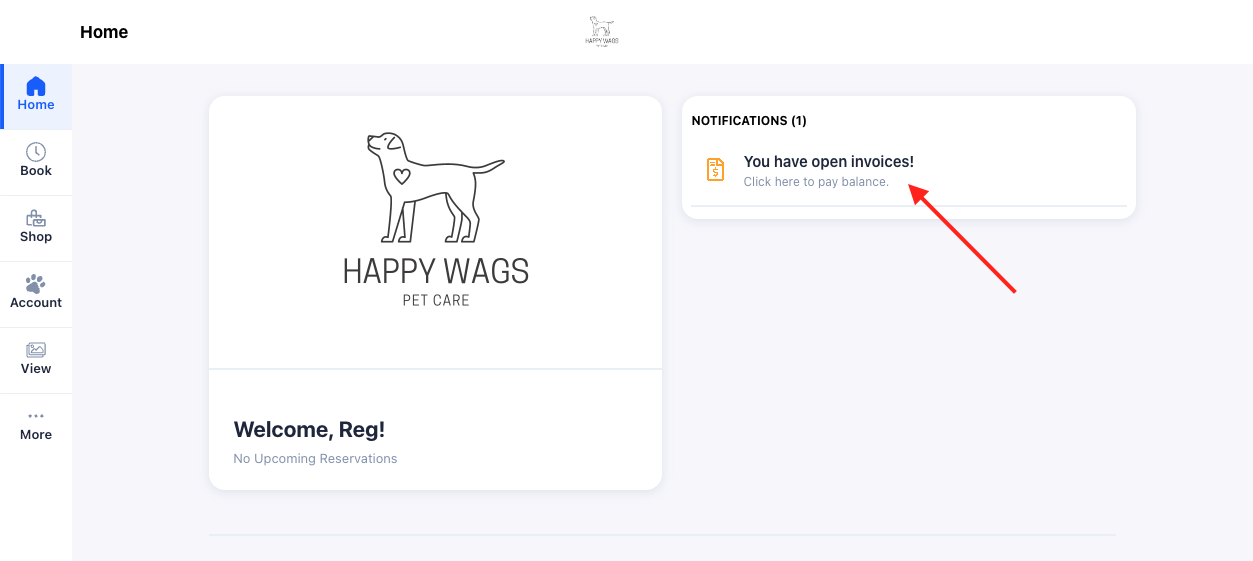The width and height of the screenshot is (1253, 561).
Task: Click the "No Upcoming Reservations" text
Action: (315, 459)
